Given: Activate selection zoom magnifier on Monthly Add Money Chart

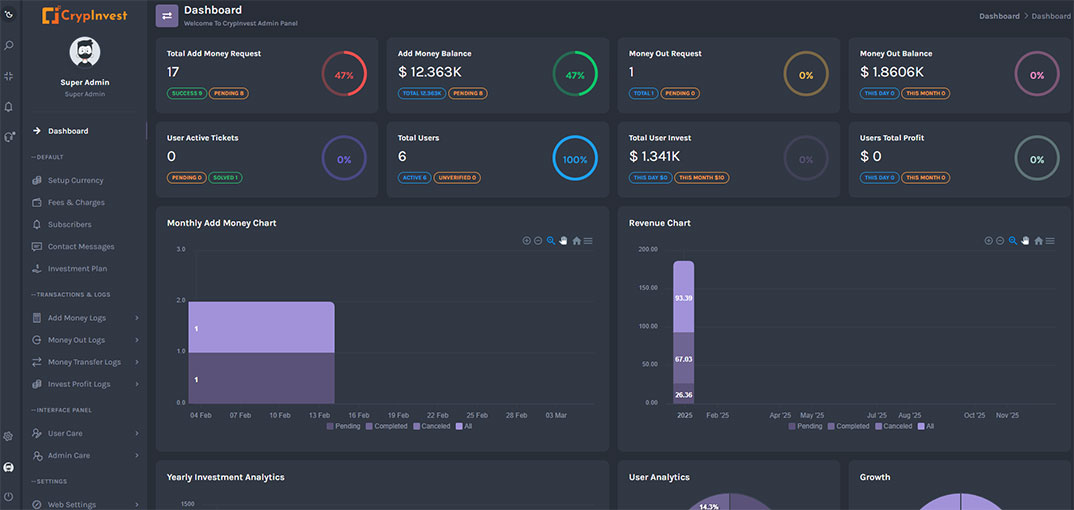Looking at the screenshot, I should (x=551, y=241).
